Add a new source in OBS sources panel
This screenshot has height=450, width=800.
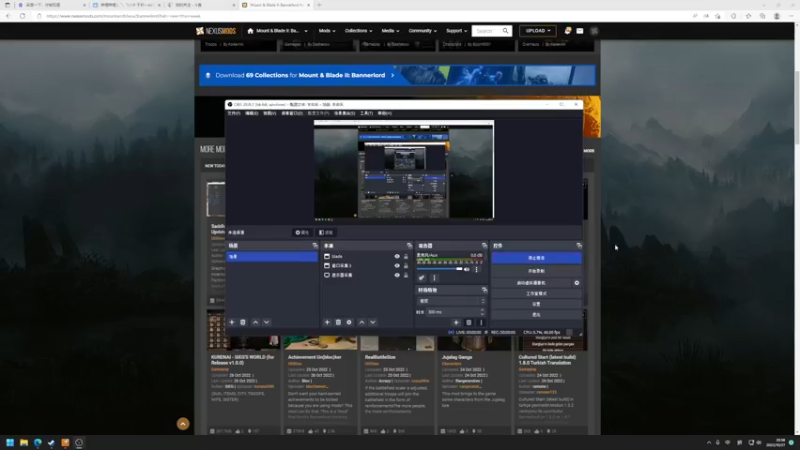(327, 322)
